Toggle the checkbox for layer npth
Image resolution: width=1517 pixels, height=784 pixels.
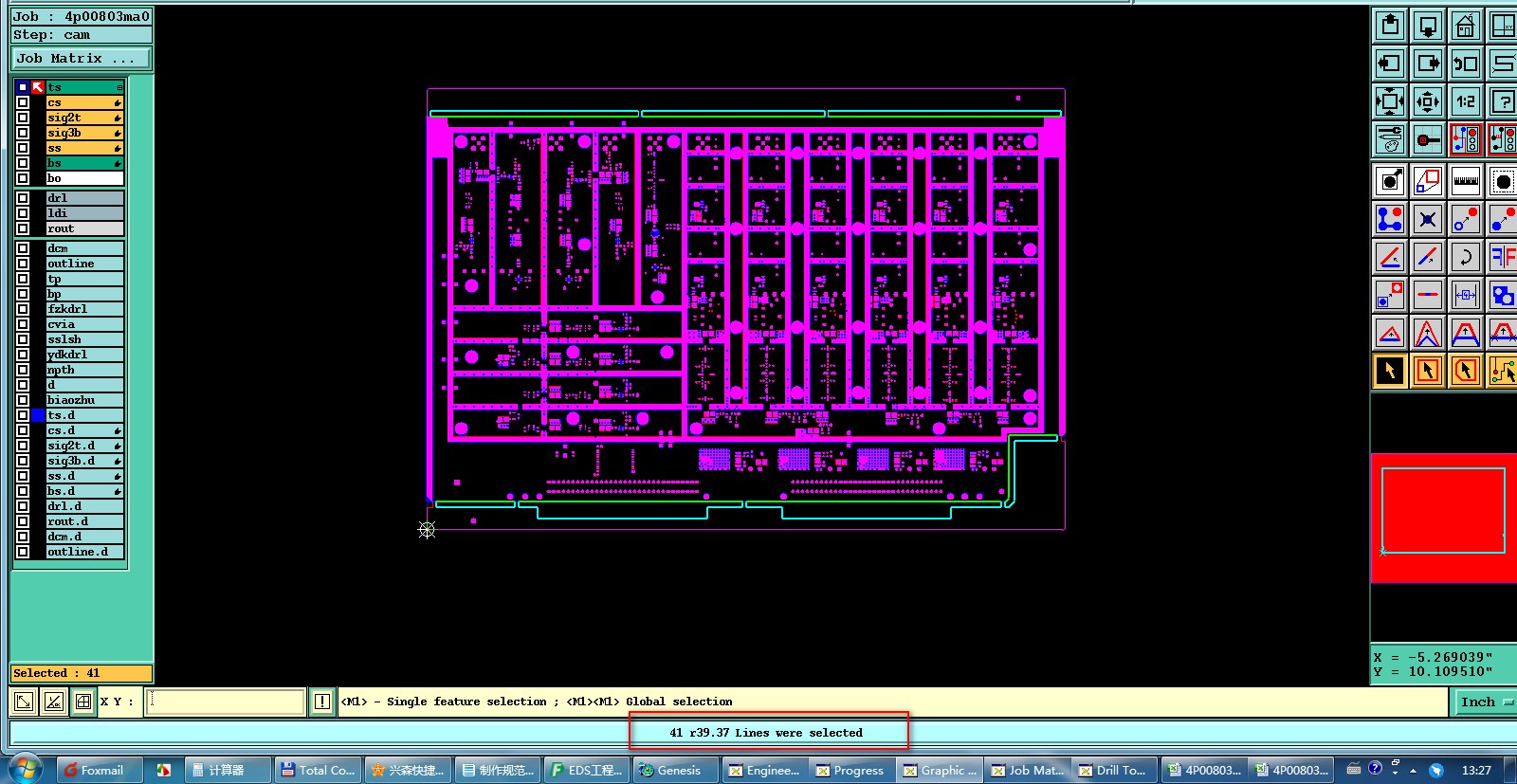coord(23,370)
